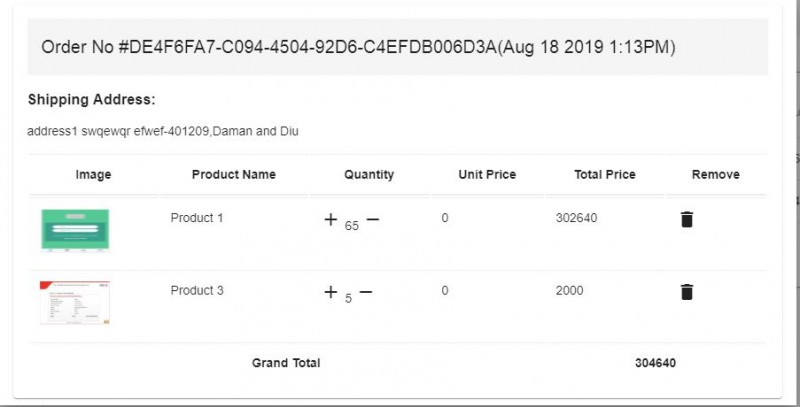Increase quantity of Product 1 with plus icon
This screenshot has height=407, width=800.
tap(331, 219)
